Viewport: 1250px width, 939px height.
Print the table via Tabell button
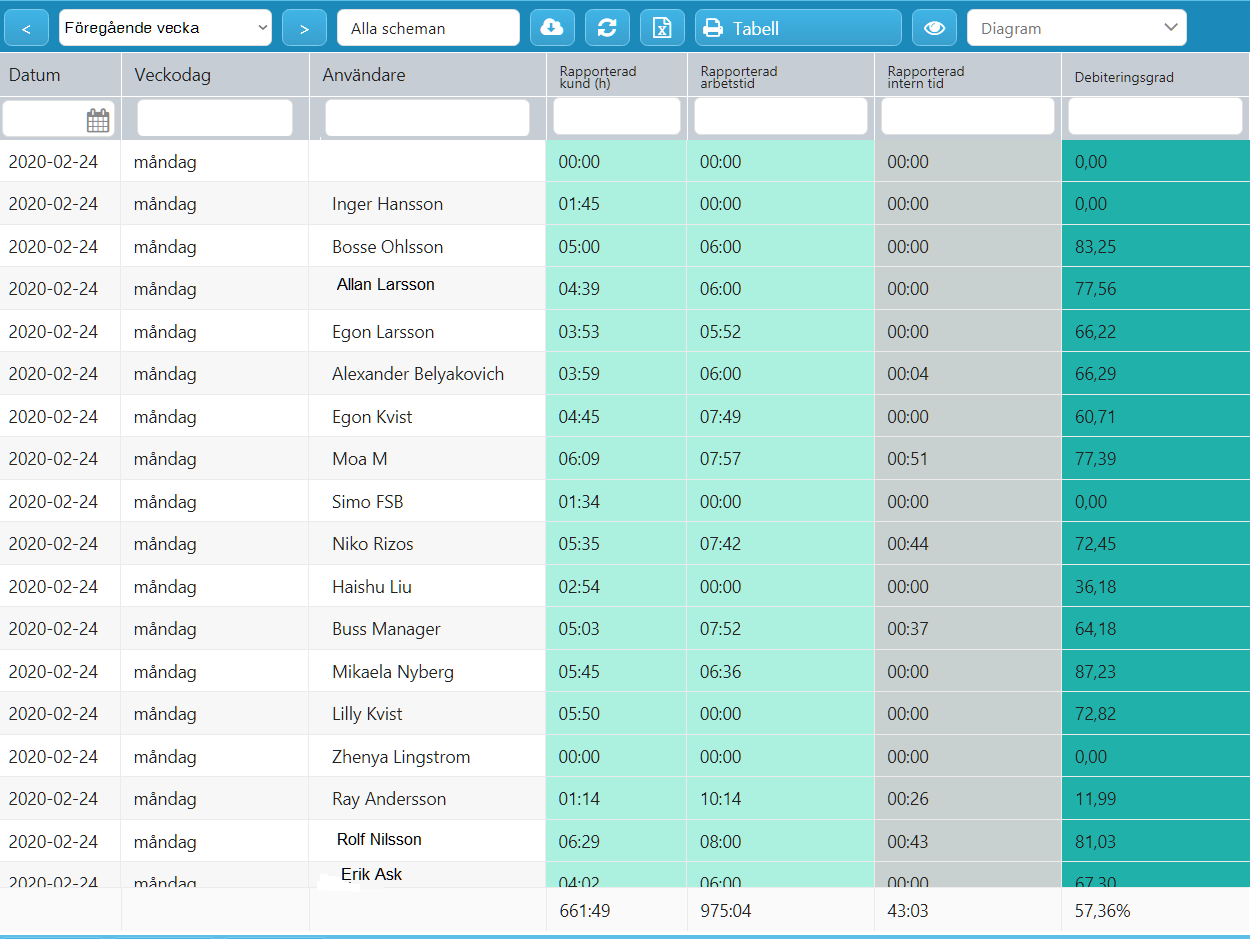pyautogui.click(x=798, y=28)
